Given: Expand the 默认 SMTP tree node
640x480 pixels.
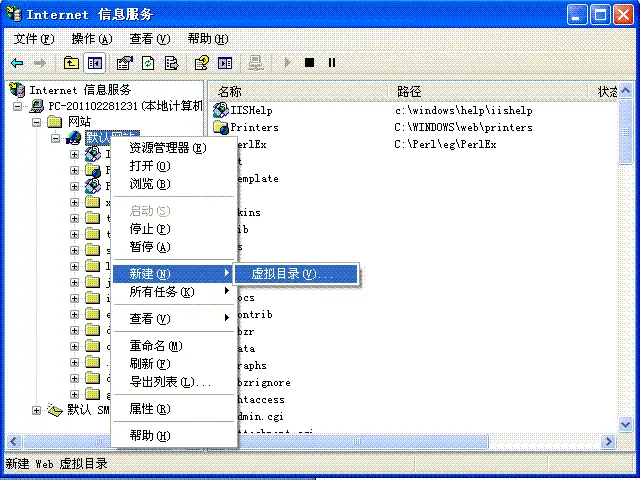Looking at the screenshot, I should (37, 410).
